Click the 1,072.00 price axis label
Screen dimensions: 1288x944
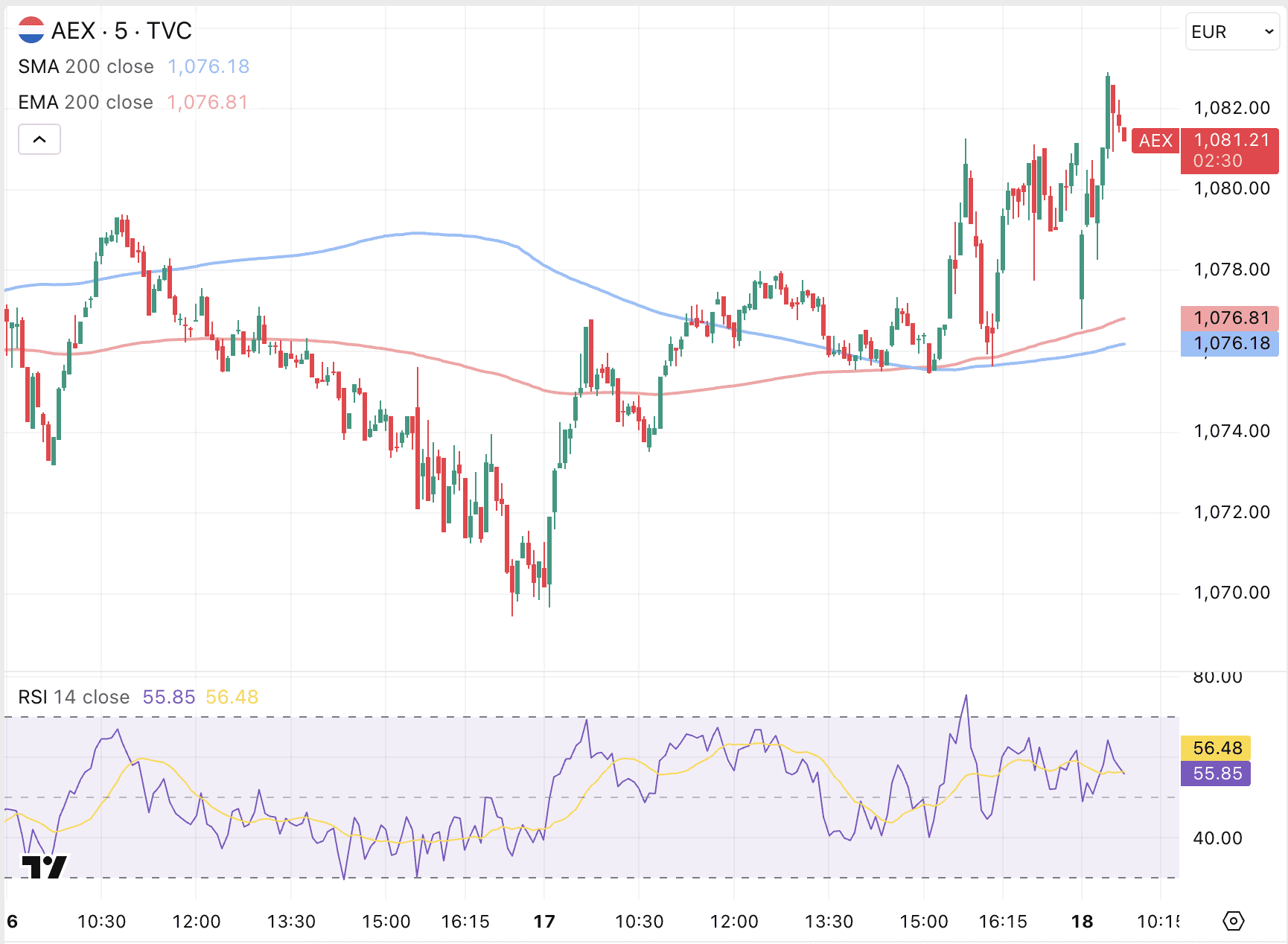(1231, 512)
